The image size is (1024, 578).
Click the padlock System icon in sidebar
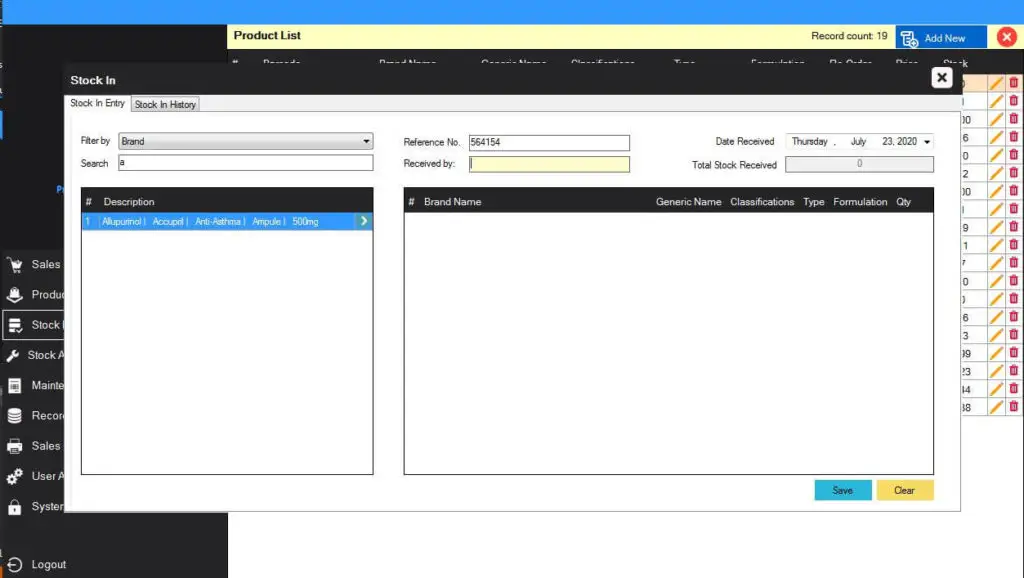[15, 507]
